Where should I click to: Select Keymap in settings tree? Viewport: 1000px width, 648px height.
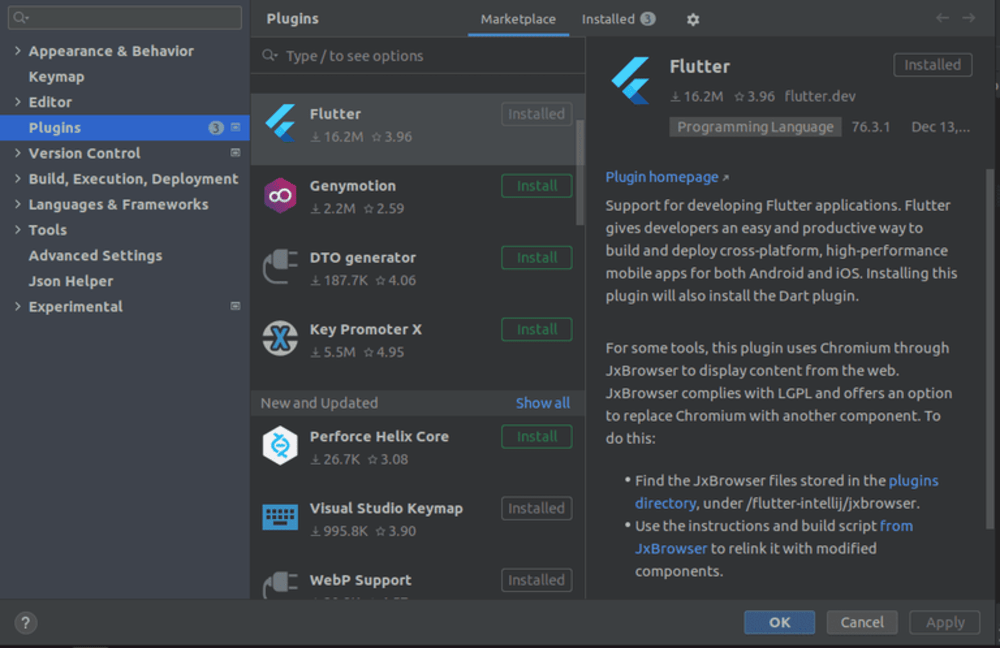[56, 77]
